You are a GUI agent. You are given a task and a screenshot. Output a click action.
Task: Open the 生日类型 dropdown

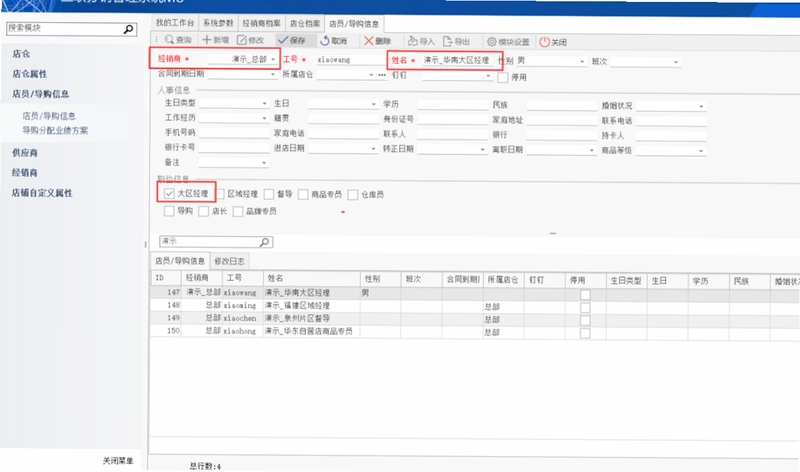[265, 103]
